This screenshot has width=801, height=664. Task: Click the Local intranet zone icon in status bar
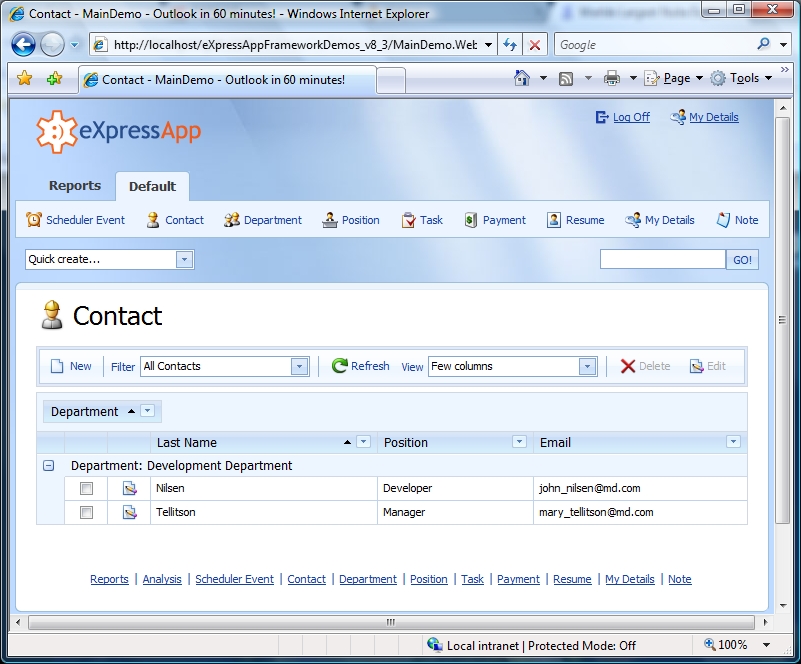pos(435,645)
